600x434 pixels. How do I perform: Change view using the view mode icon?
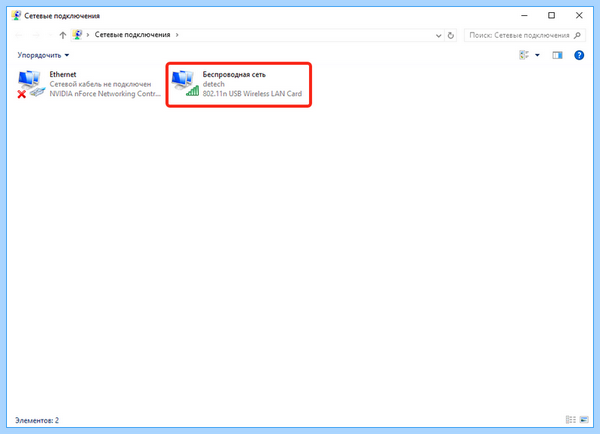[524, 55]
